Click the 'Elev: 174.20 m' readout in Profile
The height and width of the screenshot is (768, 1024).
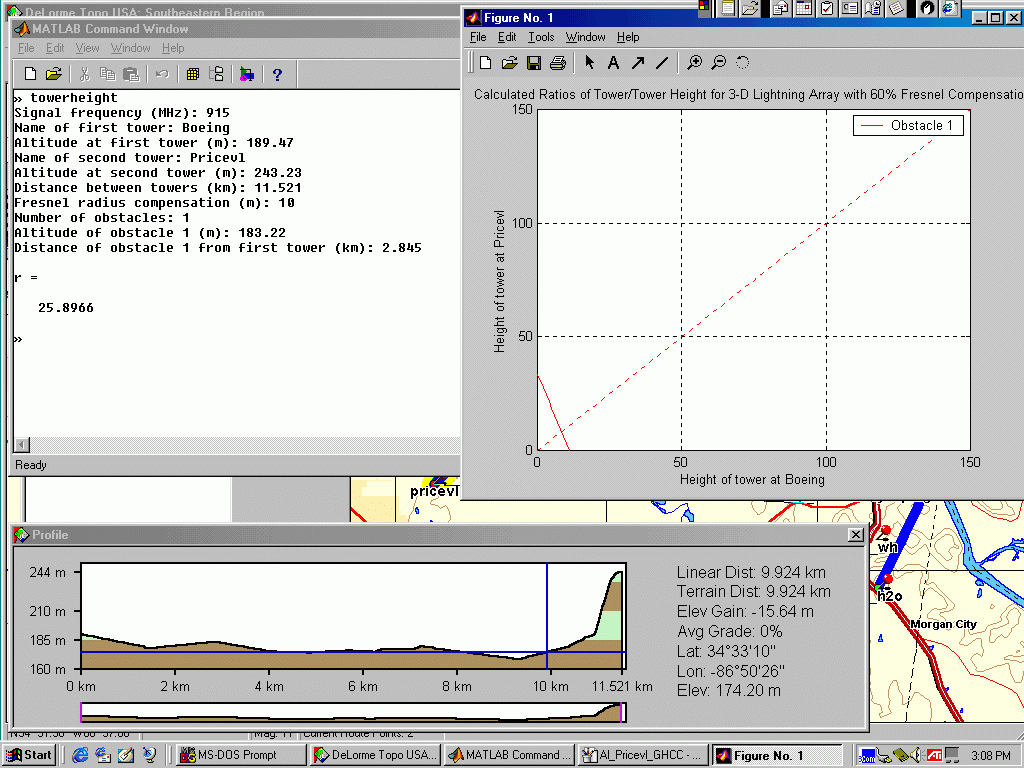tap(729, 690)
